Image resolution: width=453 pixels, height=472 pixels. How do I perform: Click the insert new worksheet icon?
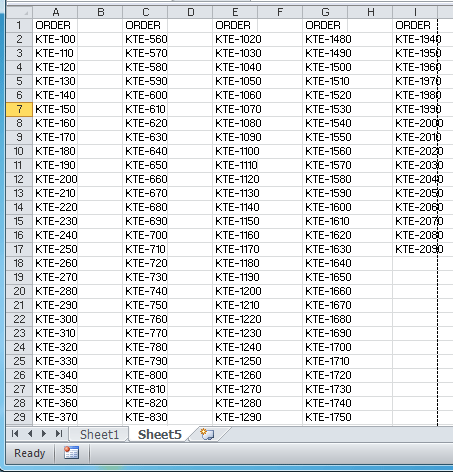click(x=207, y=434)
